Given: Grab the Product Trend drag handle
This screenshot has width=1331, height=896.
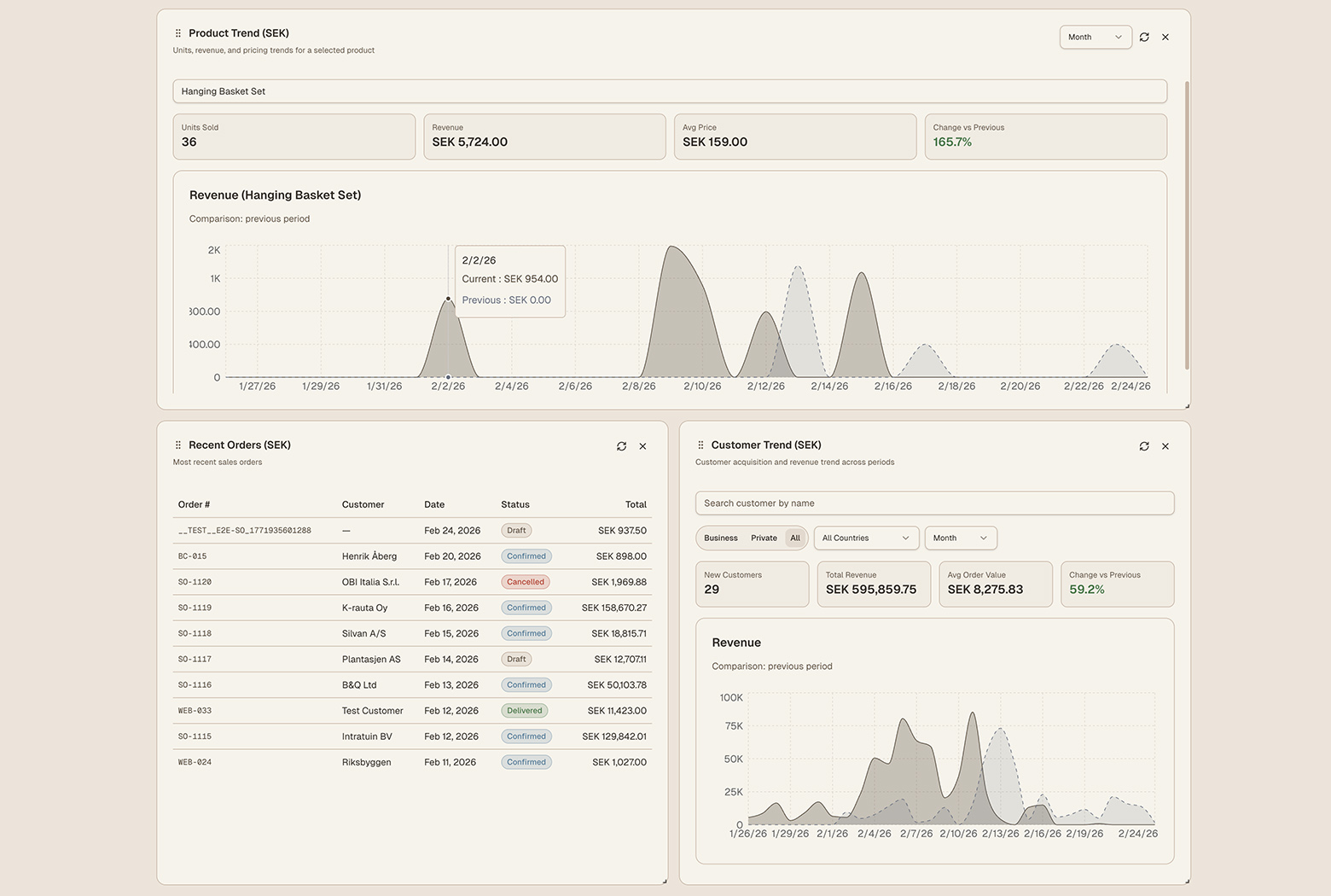Looking at the screenshot, I should pyautogui.click(x=178, y=32).
